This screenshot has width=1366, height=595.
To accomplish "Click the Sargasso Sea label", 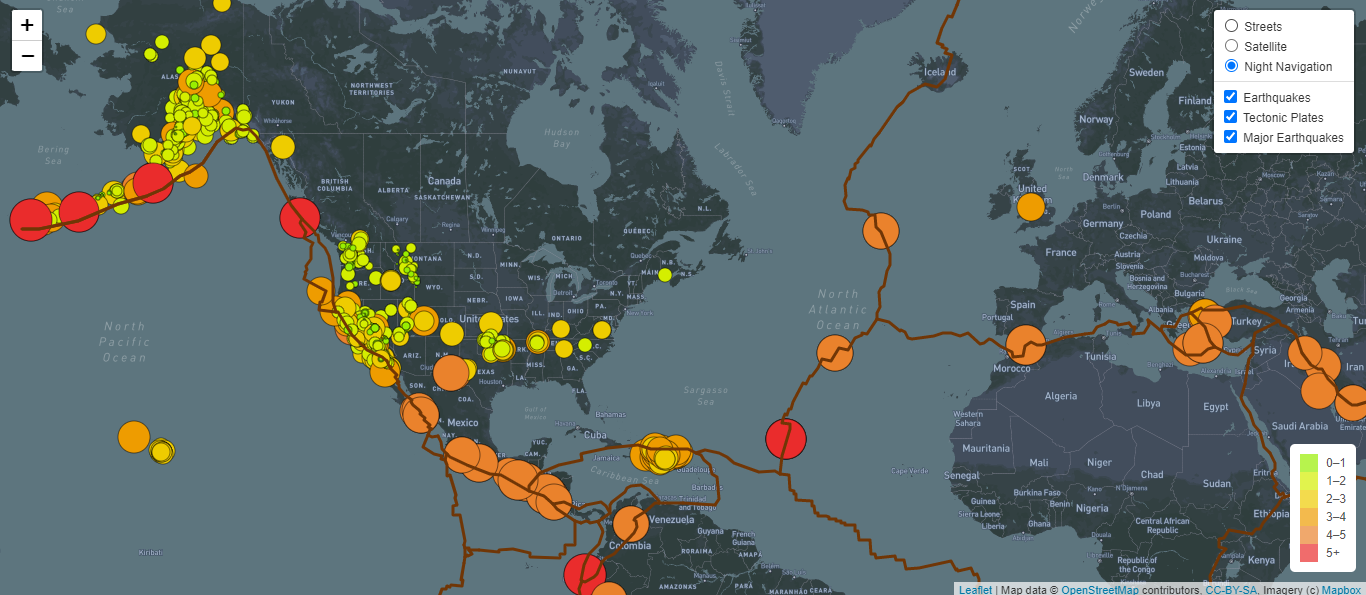I will point(706,395).
